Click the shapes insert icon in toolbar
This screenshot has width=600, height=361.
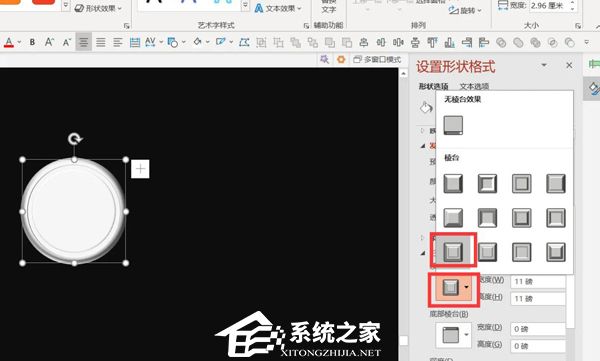(x=173, y=42)
